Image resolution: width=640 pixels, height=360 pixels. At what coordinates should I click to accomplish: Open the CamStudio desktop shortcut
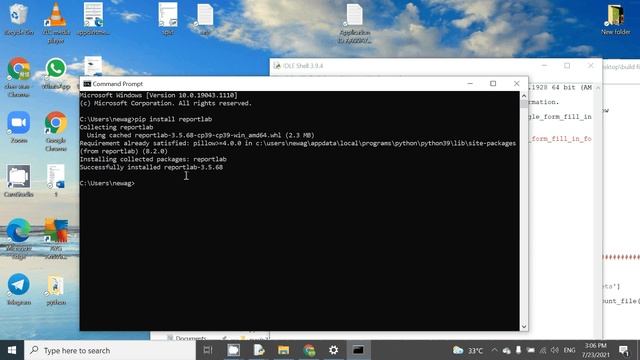click(x=19, y=181)
